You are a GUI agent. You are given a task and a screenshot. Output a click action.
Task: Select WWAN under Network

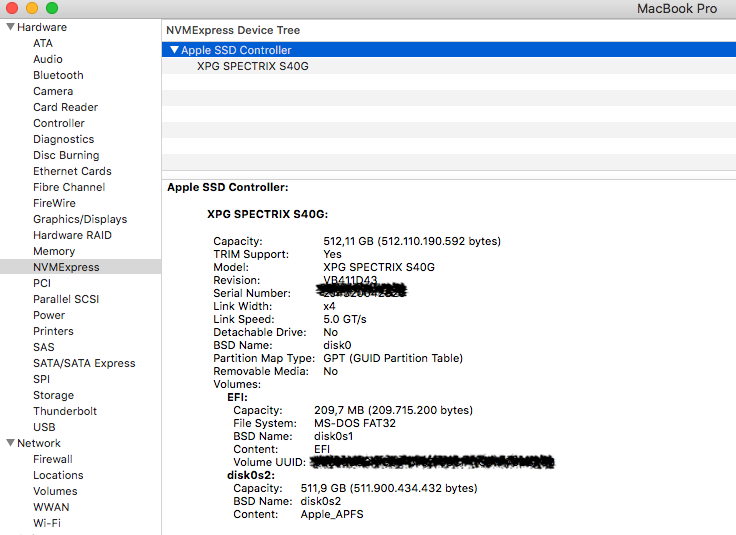(51, 507)
